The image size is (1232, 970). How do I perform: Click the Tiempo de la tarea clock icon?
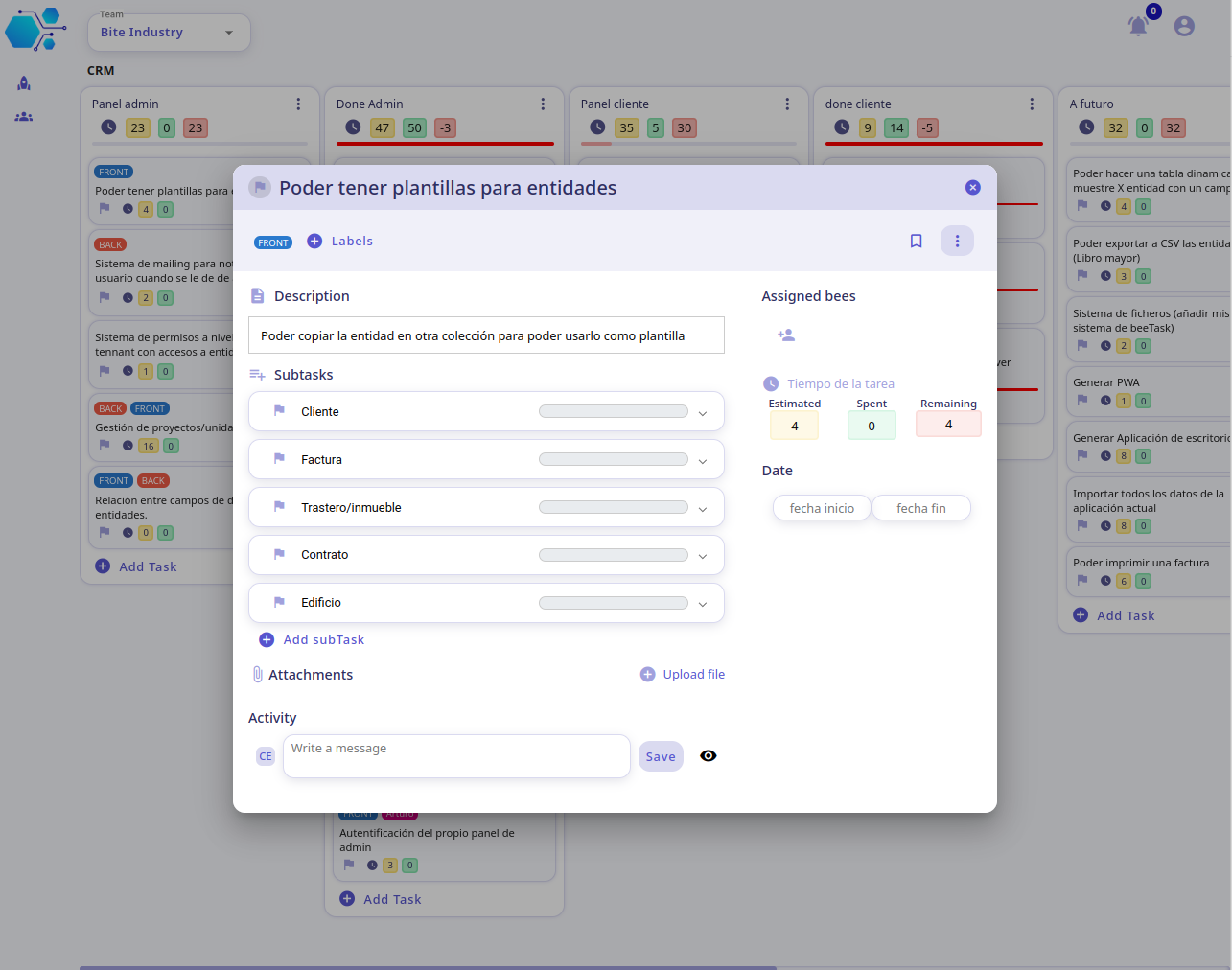tap(771, 383)
